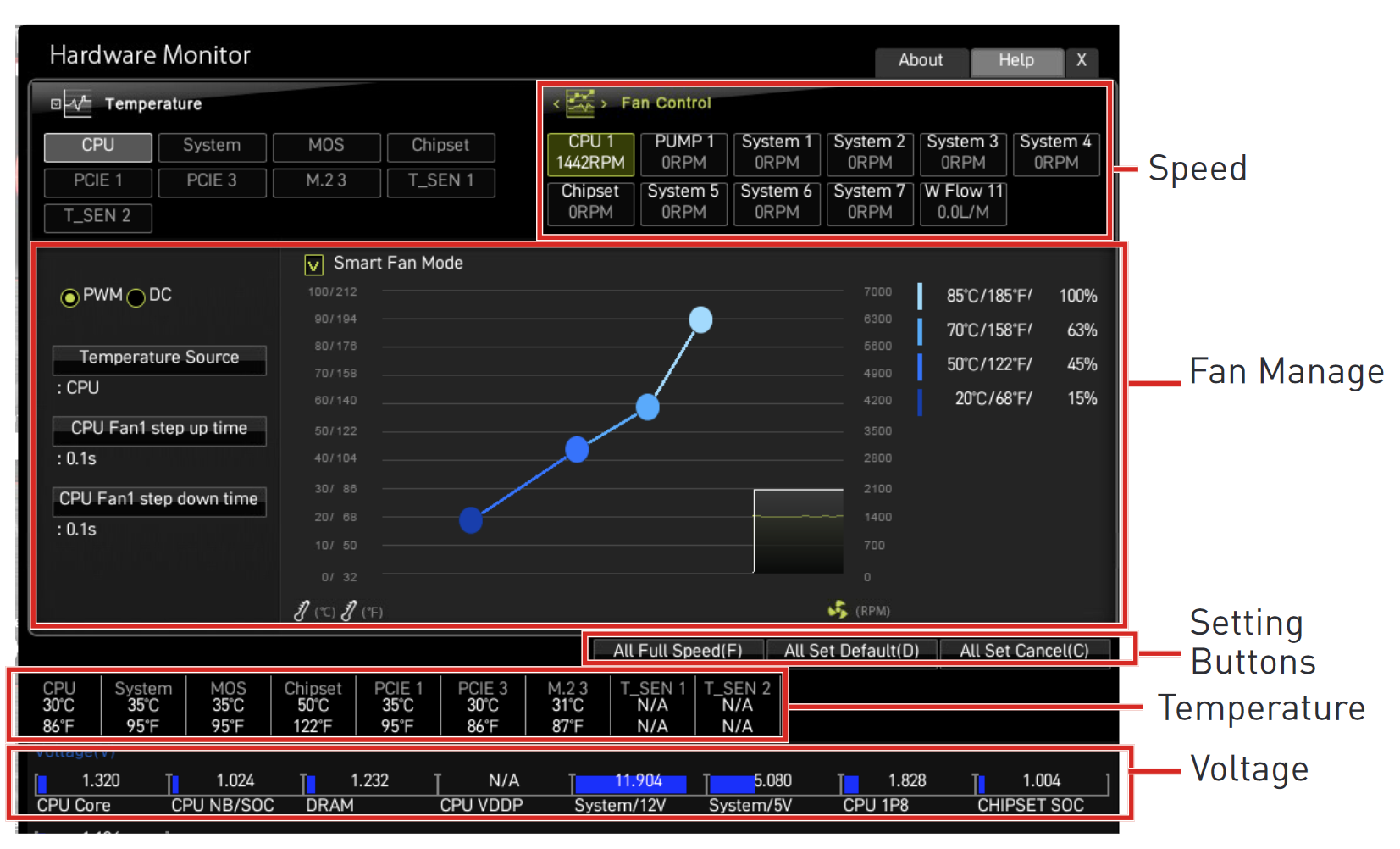The width and height of the screenshot is (1400, 849).
Task: Select the CPU 1 fan at 1442RPM
Action: coord(590,153)
